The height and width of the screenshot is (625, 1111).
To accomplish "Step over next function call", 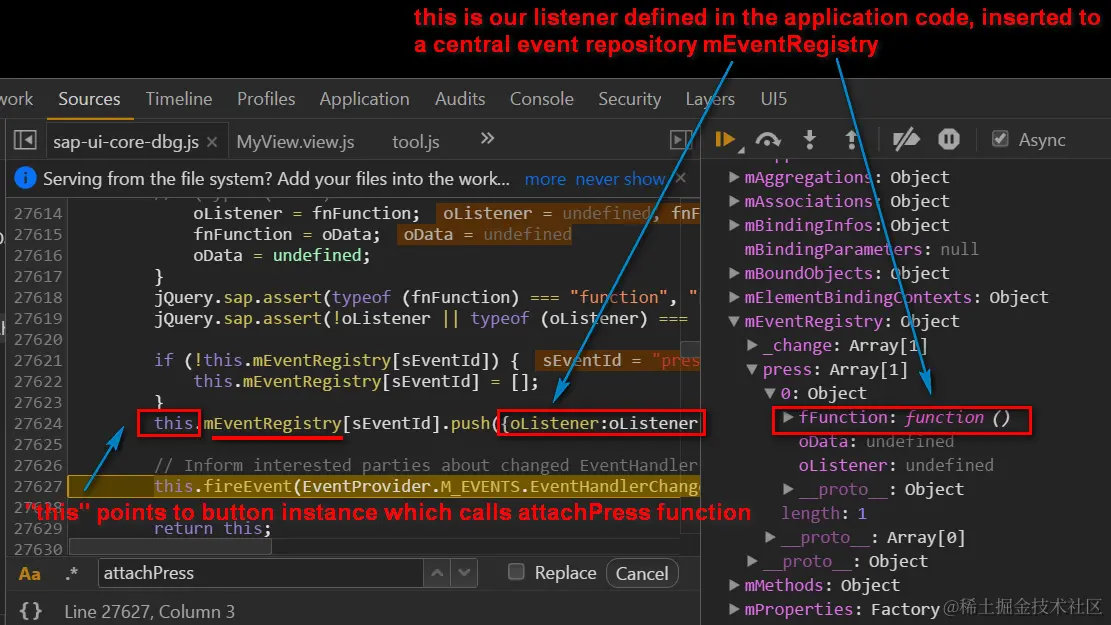I will click(768, 140).
